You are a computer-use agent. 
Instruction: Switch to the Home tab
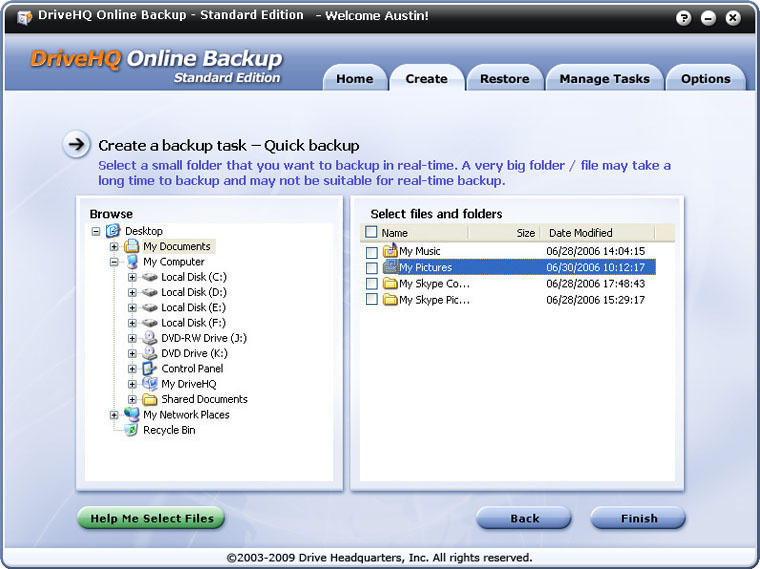(355, 79)
